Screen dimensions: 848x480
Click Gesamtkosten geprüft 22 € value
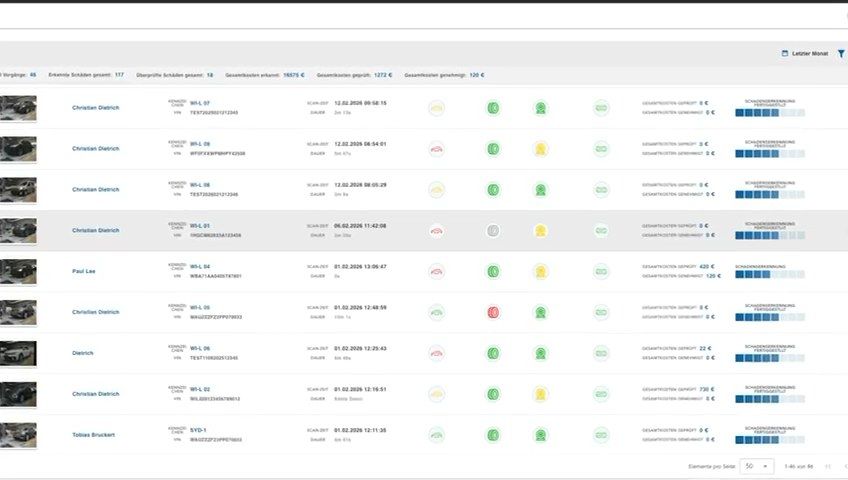point(705,349)
